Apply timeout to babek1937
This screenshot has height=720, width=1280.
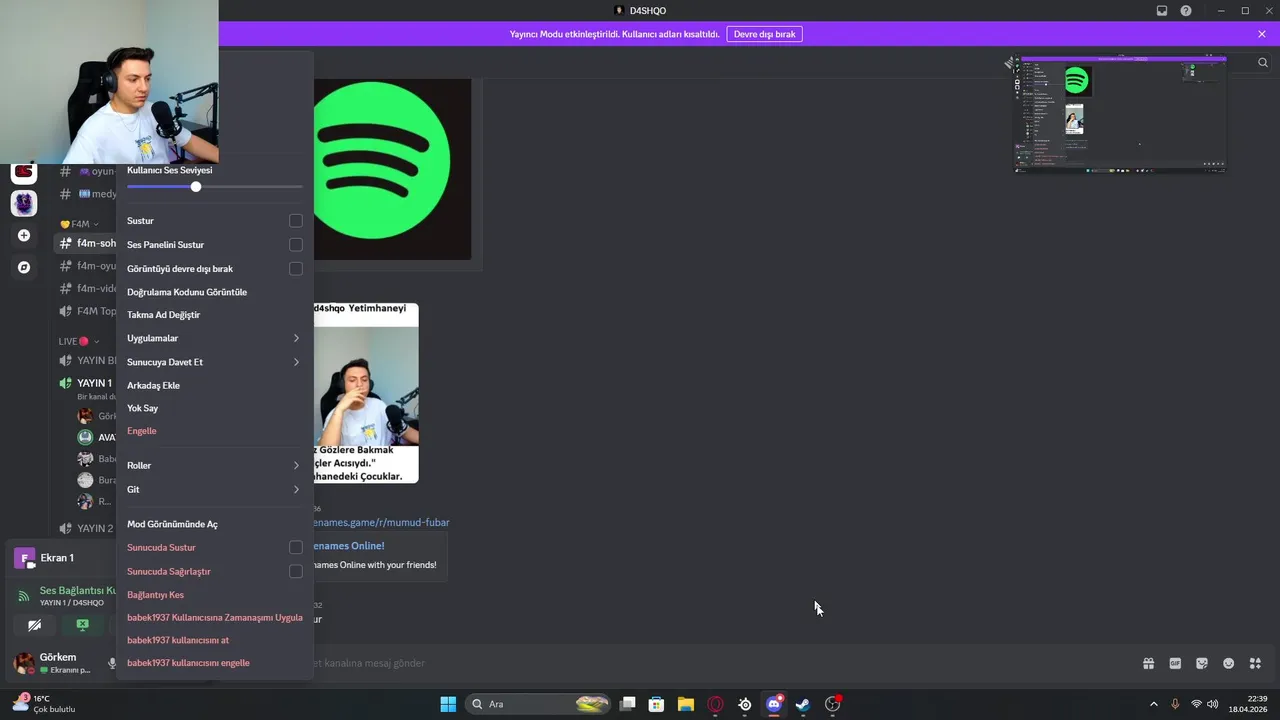tap(213, 617)
